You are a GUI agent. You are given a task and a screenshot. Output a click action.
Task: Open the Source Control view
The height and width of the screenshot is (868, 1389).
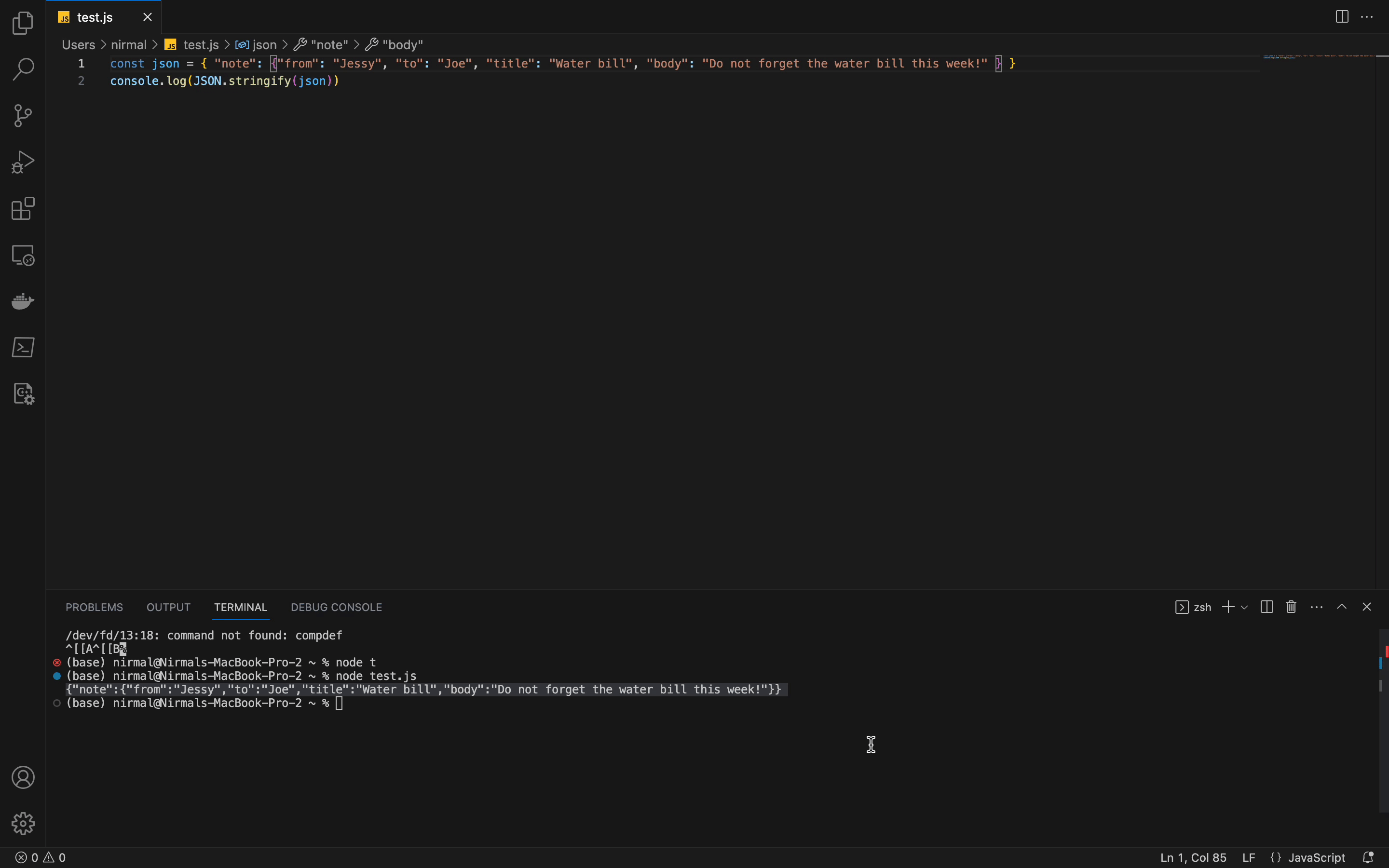pyautogui.click(x=23, y=116)
